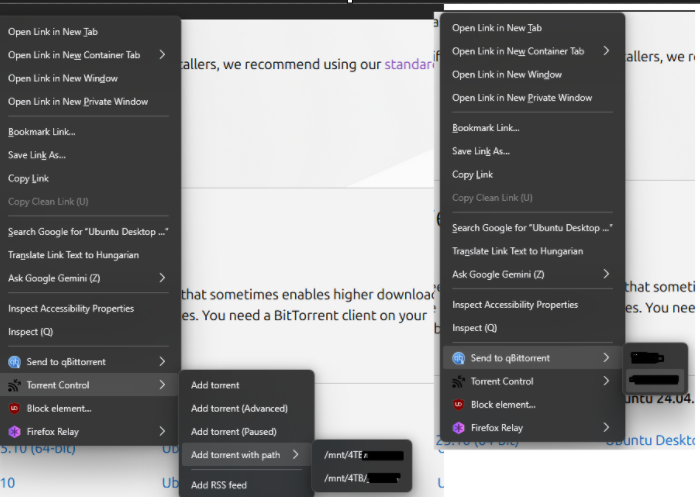Expand Firefox Relay arrow in right menu
Viewport: 700px width, 497px height.
(606, 427)
